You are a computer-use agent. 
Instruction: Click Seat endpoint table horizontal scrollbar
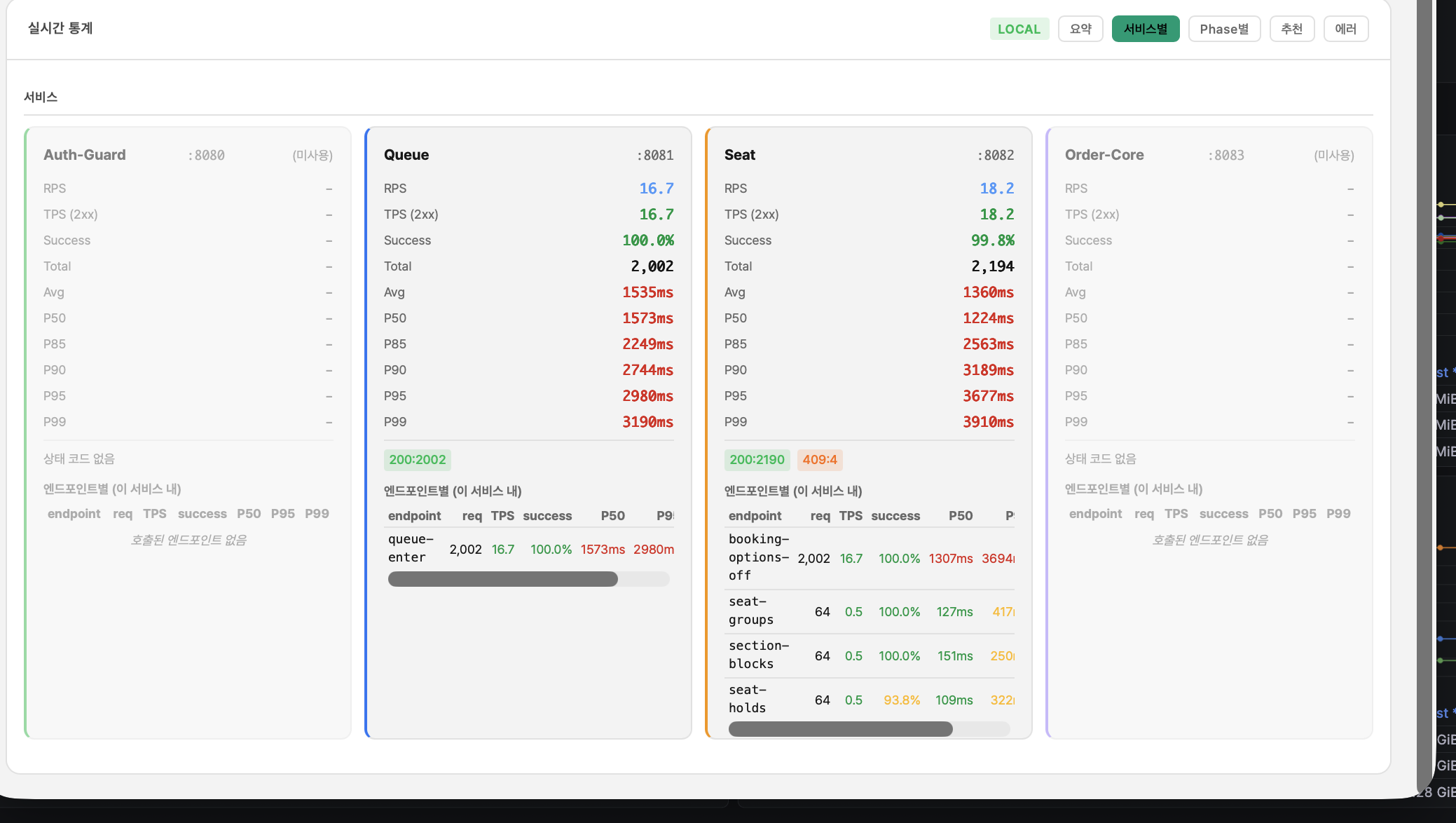click(840, 729)
